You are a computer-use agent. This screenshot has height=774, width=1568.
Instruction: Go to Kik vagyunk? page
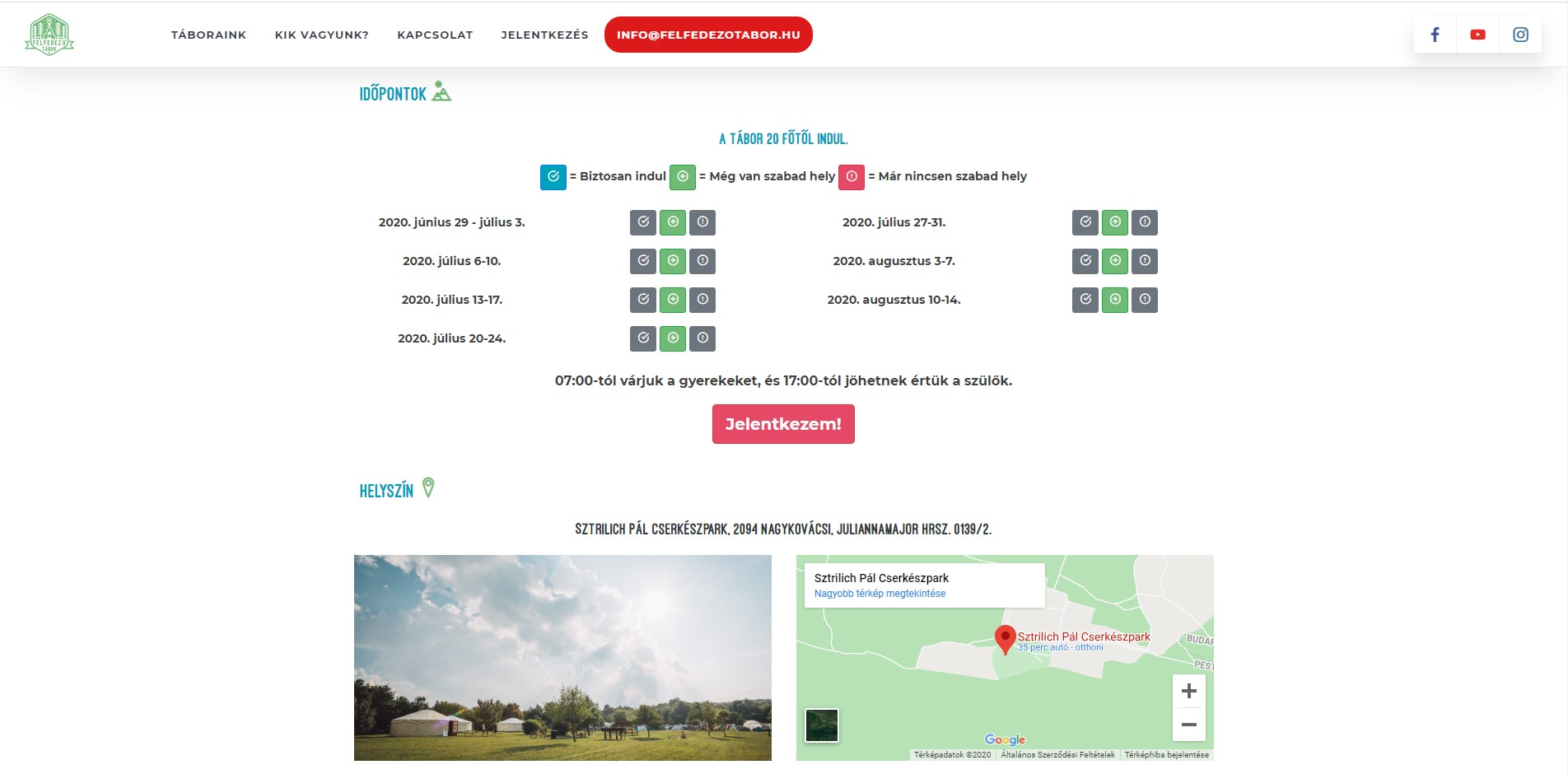click(x=321, y=35)
